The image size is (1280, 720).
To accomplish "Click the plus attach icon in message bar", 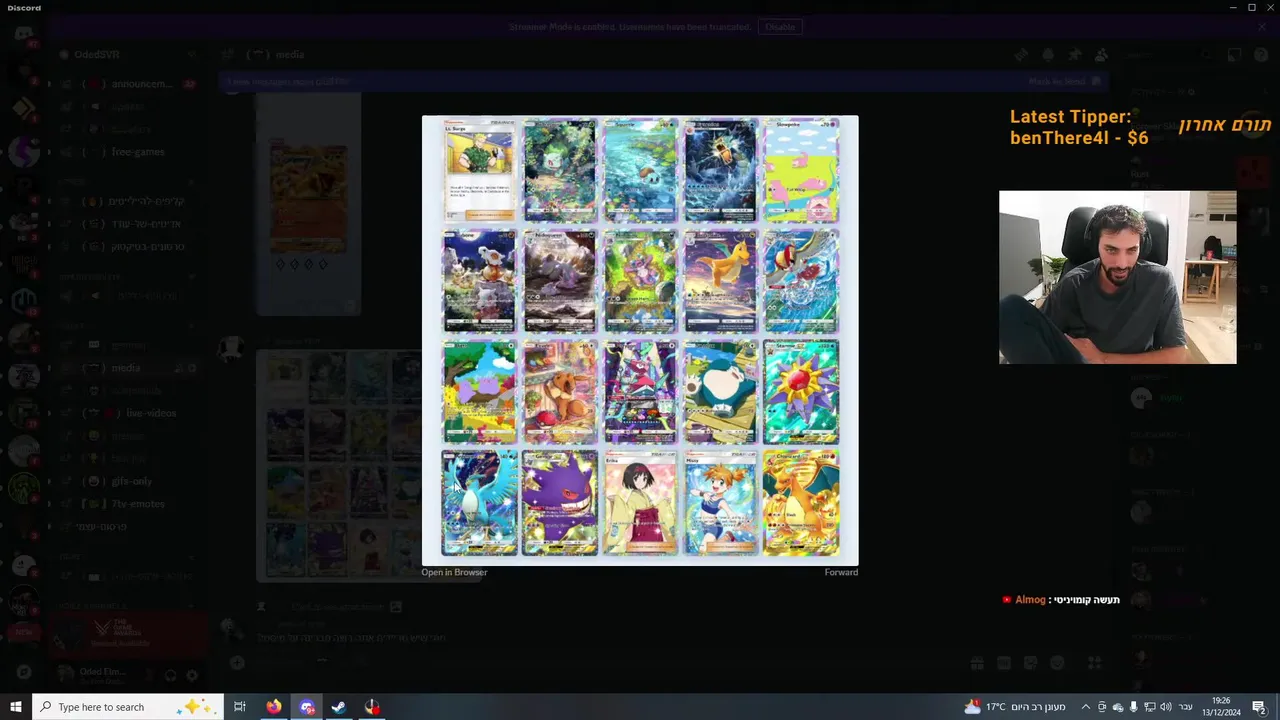I will (237, 662).
